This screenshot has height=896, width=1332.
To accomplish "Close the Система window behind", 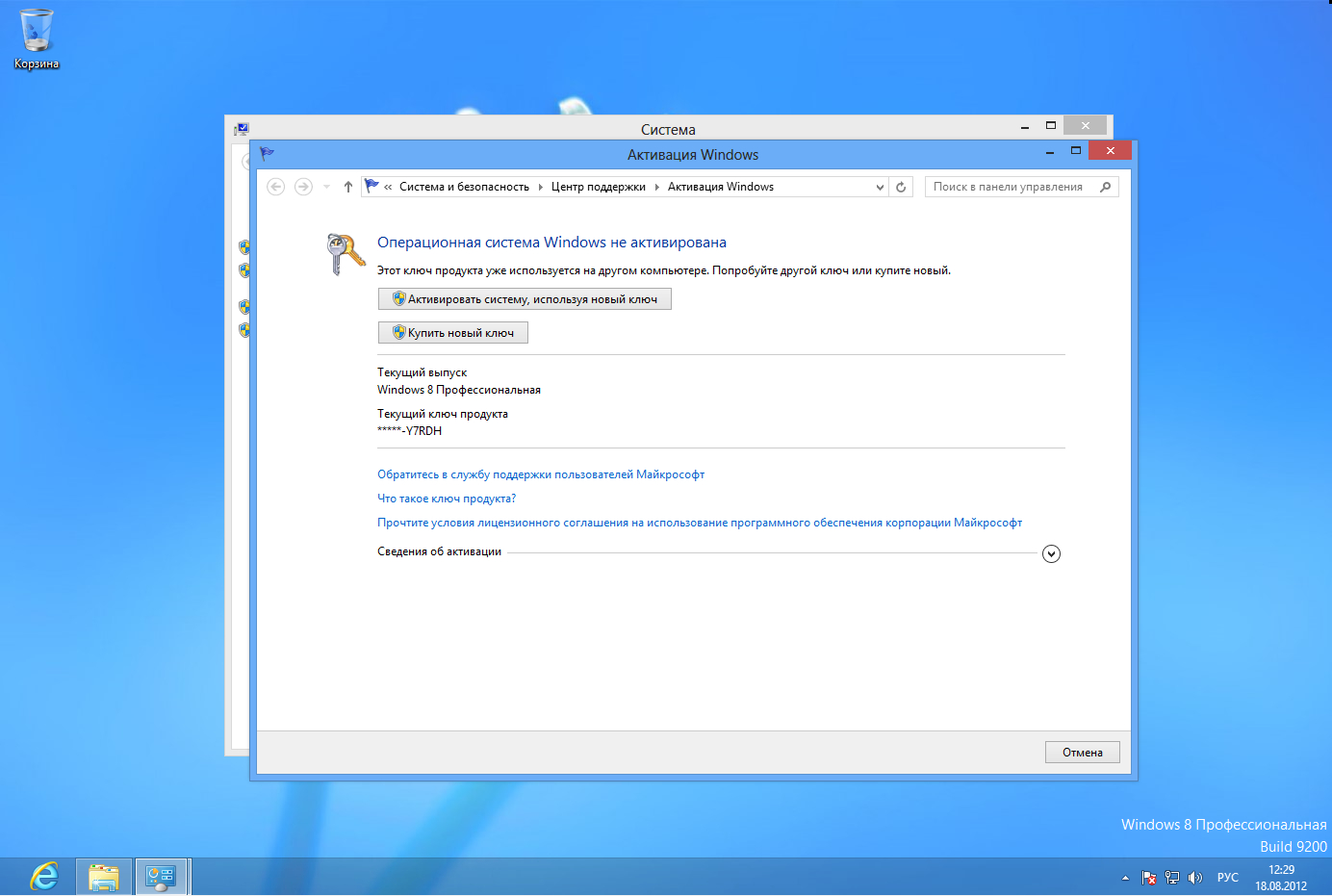I will 1086,126.
